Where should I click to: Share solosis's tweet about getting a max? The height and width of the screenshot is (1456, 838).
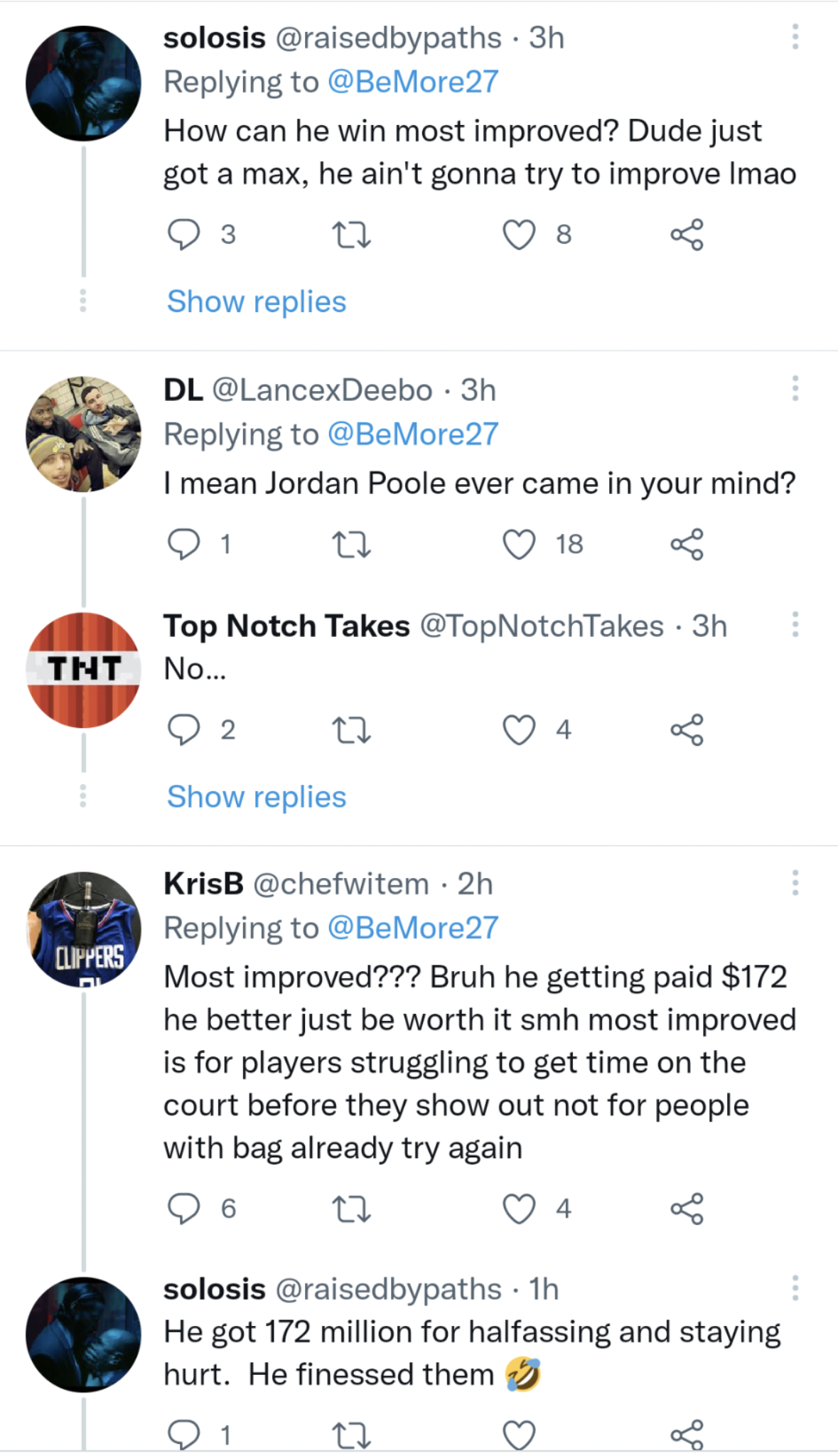[x=687, y=235]
